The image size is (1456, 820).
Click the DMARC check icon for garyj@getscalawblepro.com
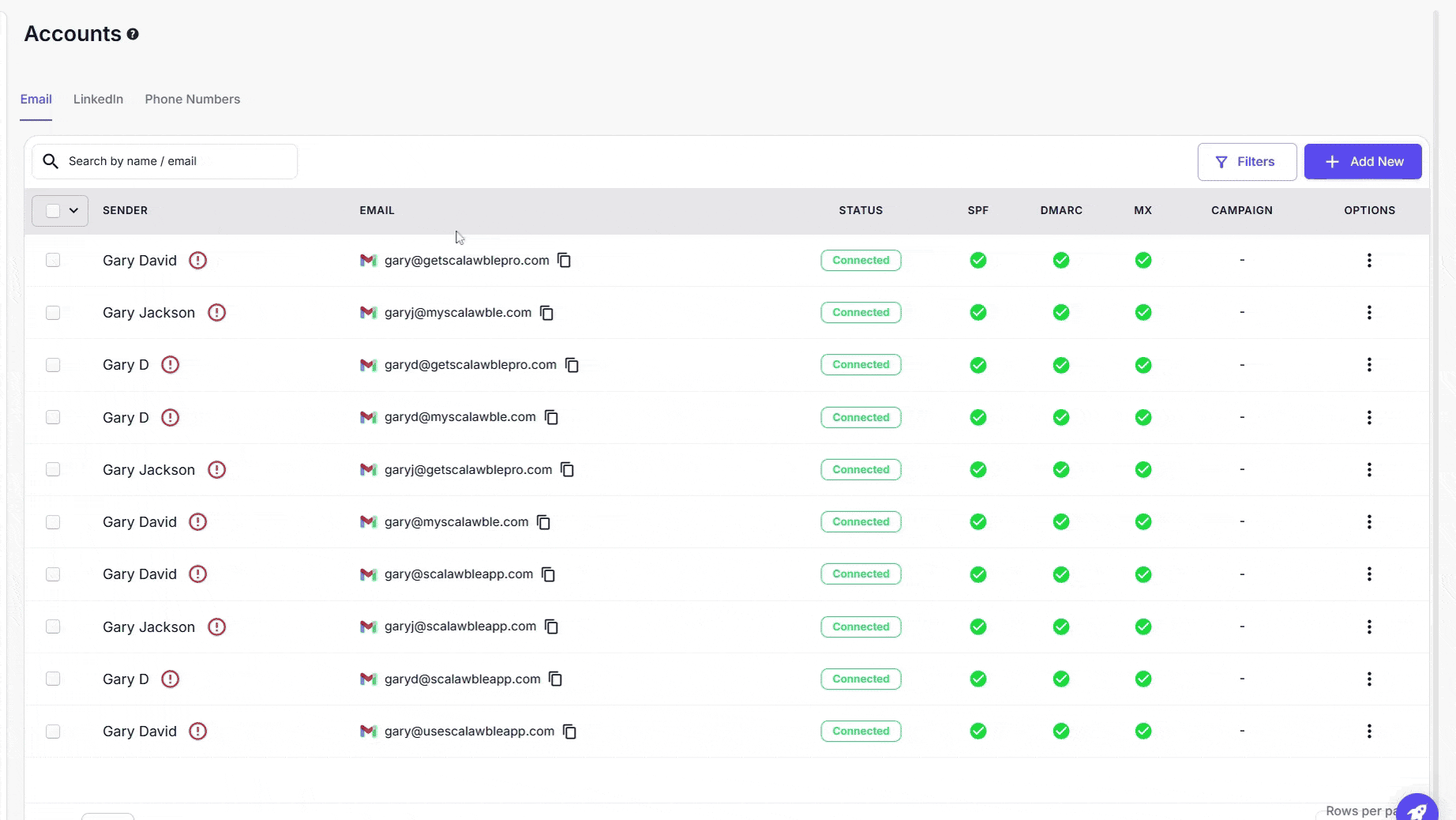(x=1060, y=470)
